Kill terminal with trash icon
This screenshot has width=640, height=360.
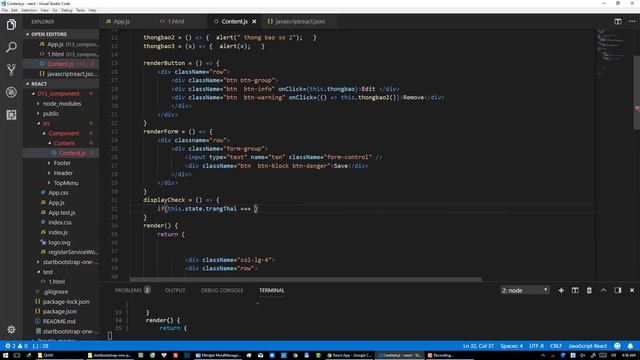(589, 290)
